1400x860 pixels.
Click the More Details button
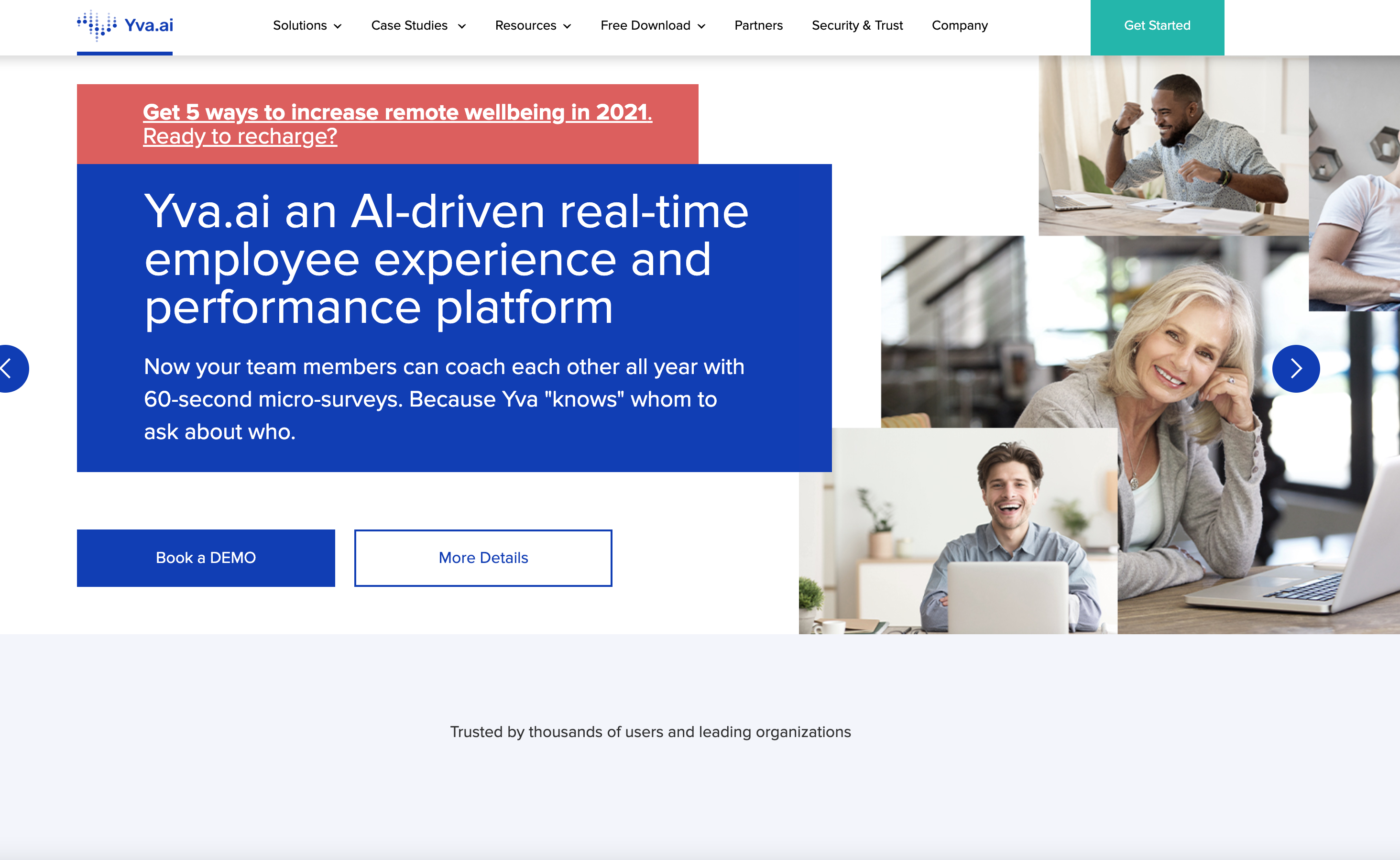tap(483, 557)
